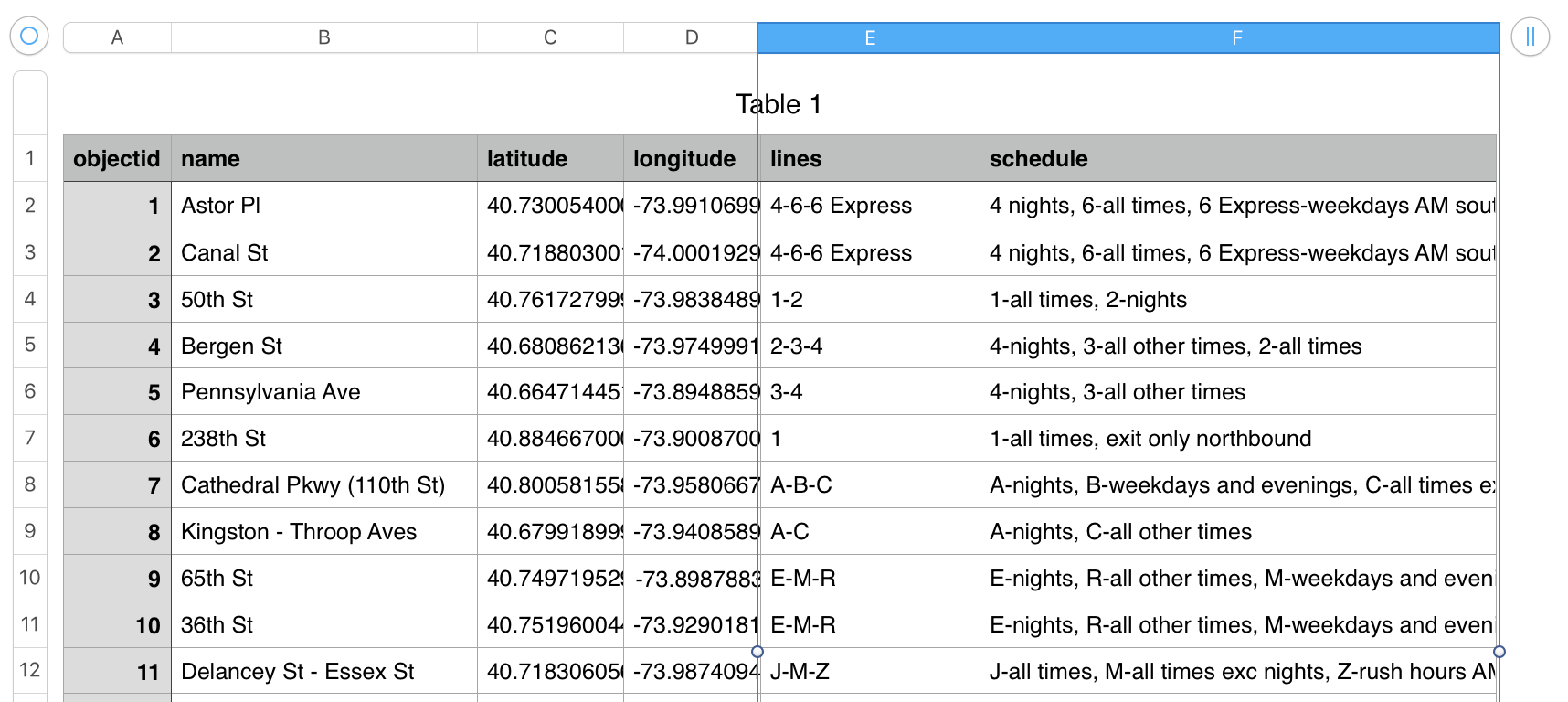Click the Table 1 title

coord(779,104)
